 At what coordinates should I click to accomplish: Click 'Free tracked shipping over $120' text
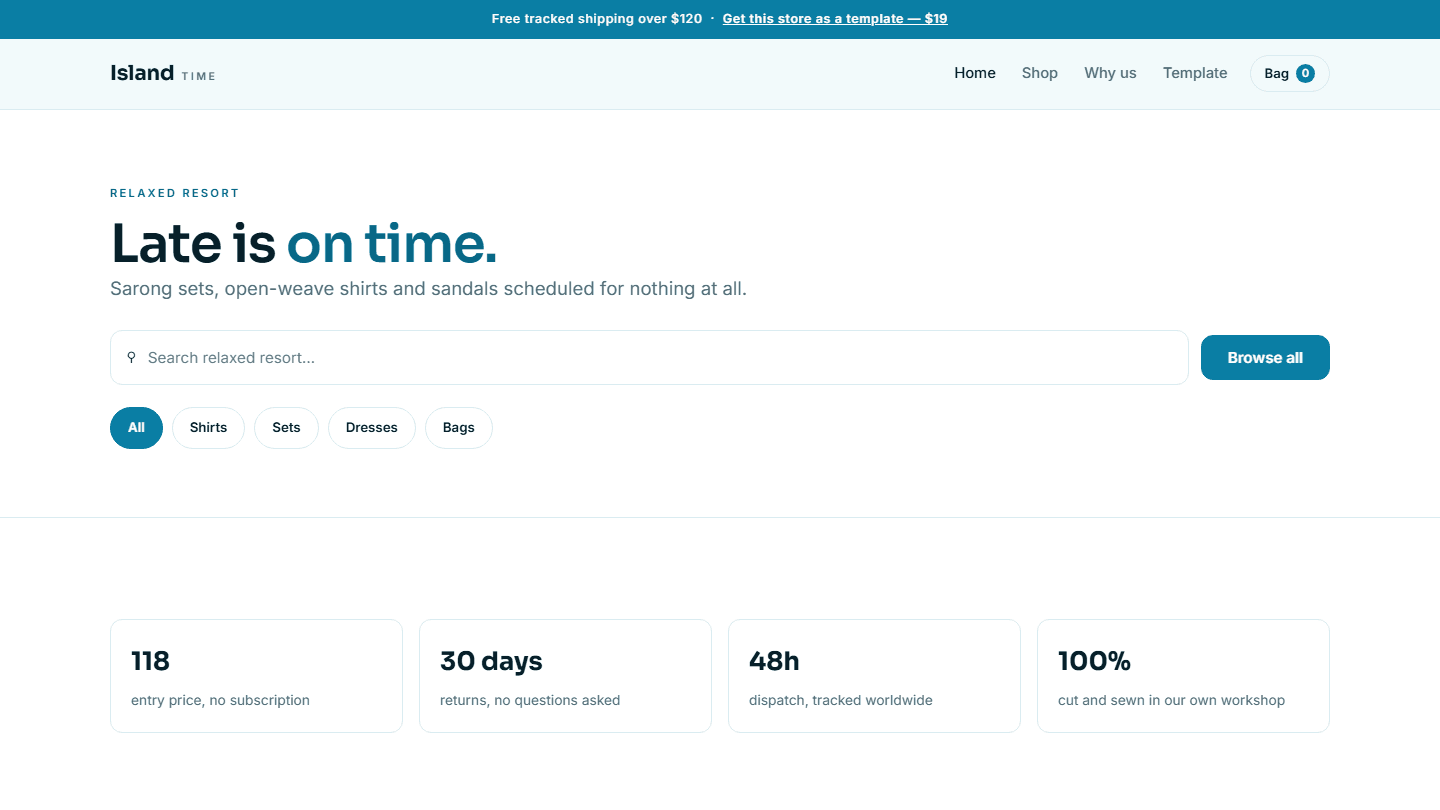[597, 19]
